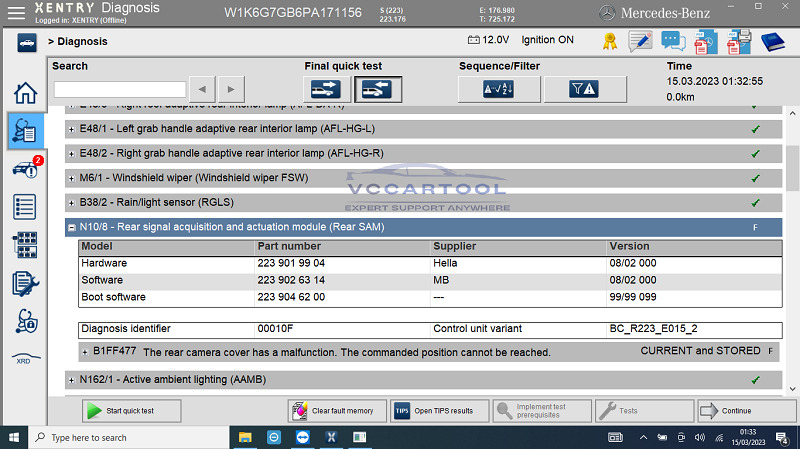Click diagnosis identifier value 00010F

[275, 329]
